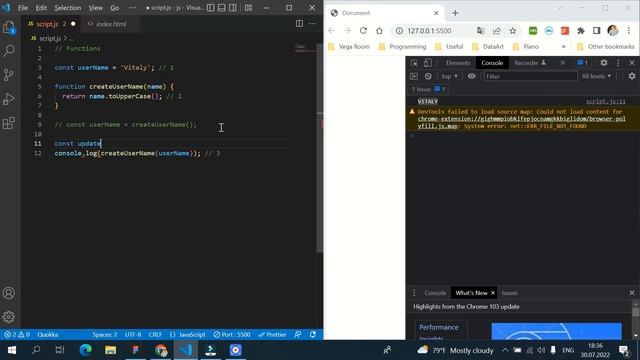Open notifications bell in the status bar

pos(313,335)
